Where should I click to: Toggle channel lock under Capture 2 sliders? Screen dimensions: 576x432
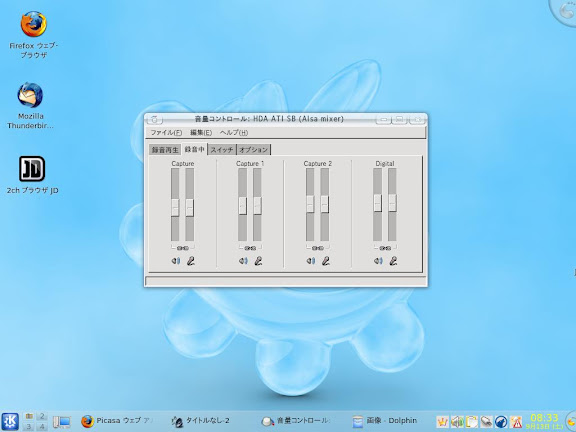tap(318, 248)
